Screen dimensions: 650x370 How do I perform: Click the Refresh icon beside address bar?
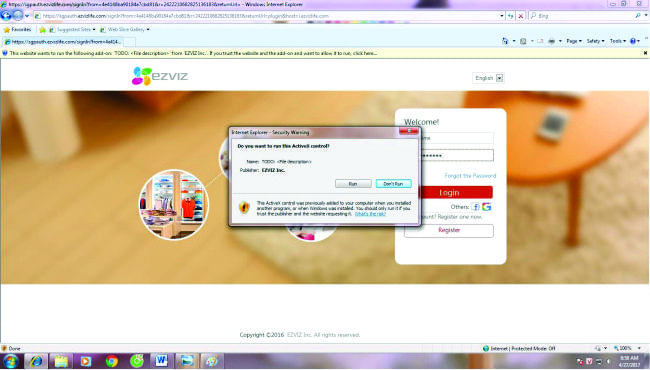511,16
